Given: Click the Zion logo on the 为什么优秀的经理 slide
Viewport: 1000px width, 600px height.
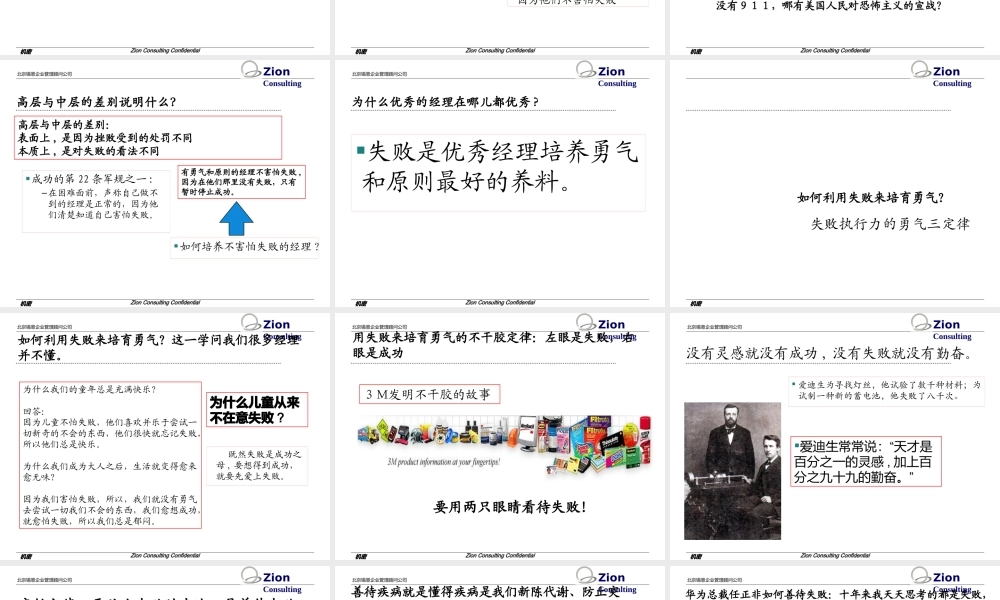Looking at the screenshot, I should (x=607, y=74).
